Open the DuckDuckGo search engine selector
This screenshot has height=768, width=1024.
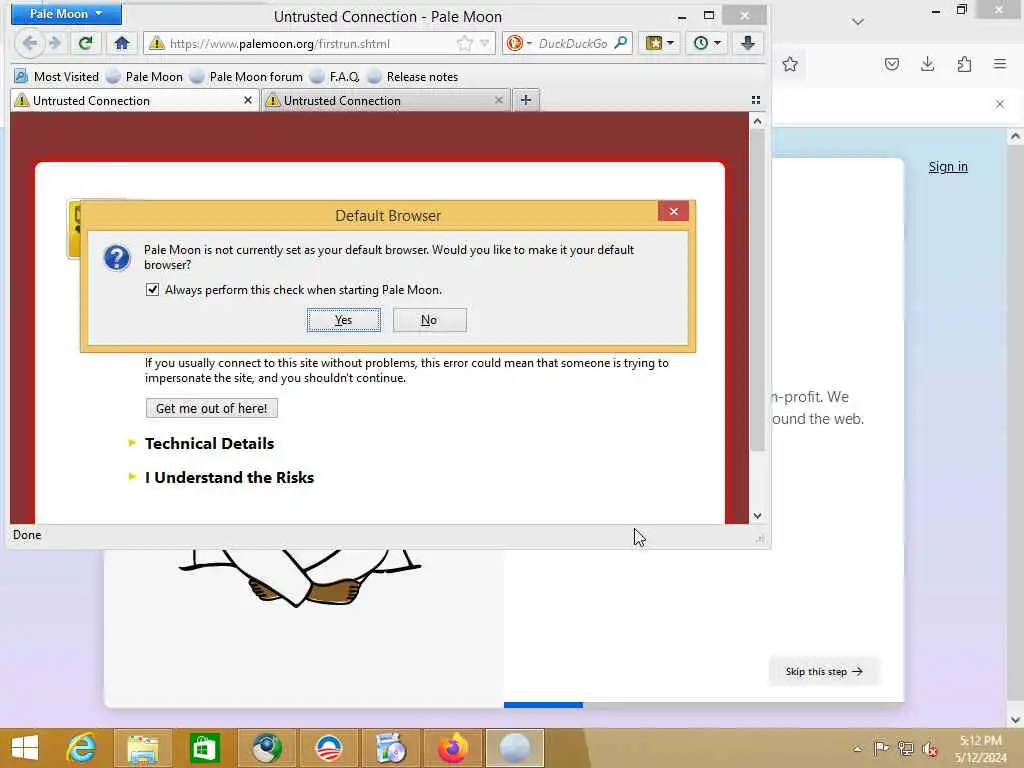point(519,43)
